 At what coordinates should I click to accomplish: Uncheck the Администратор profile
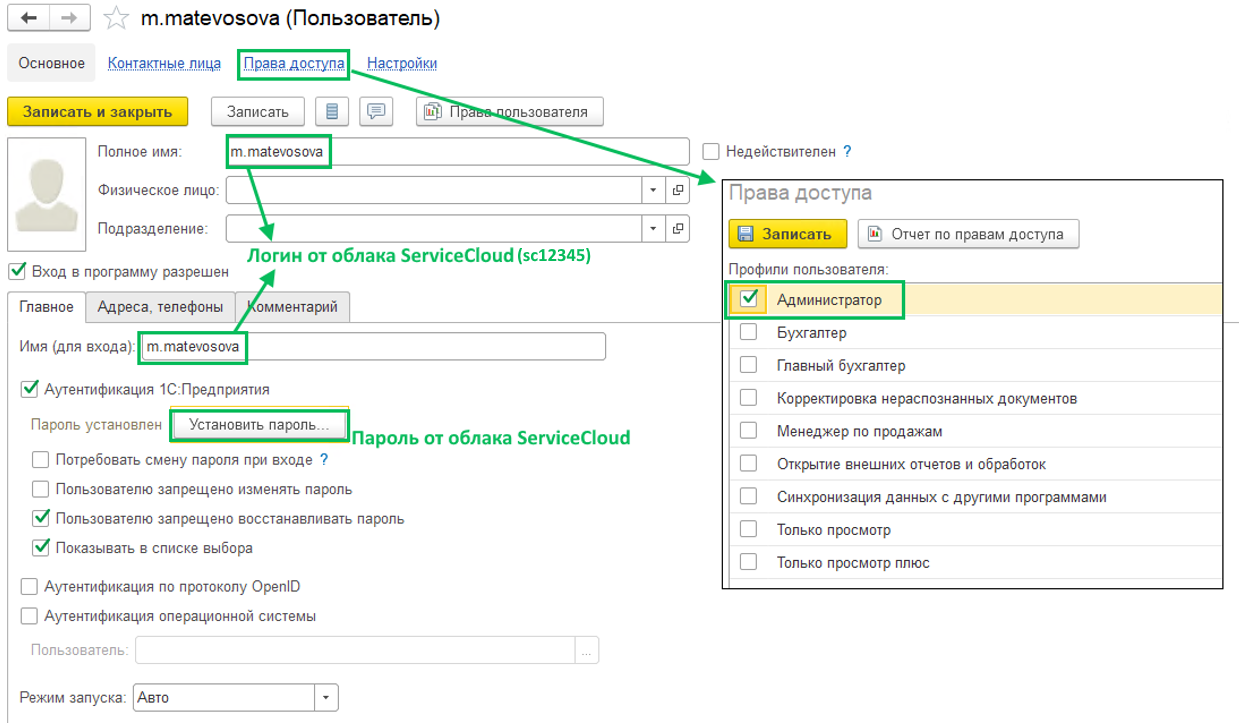[x=749, y=299]
